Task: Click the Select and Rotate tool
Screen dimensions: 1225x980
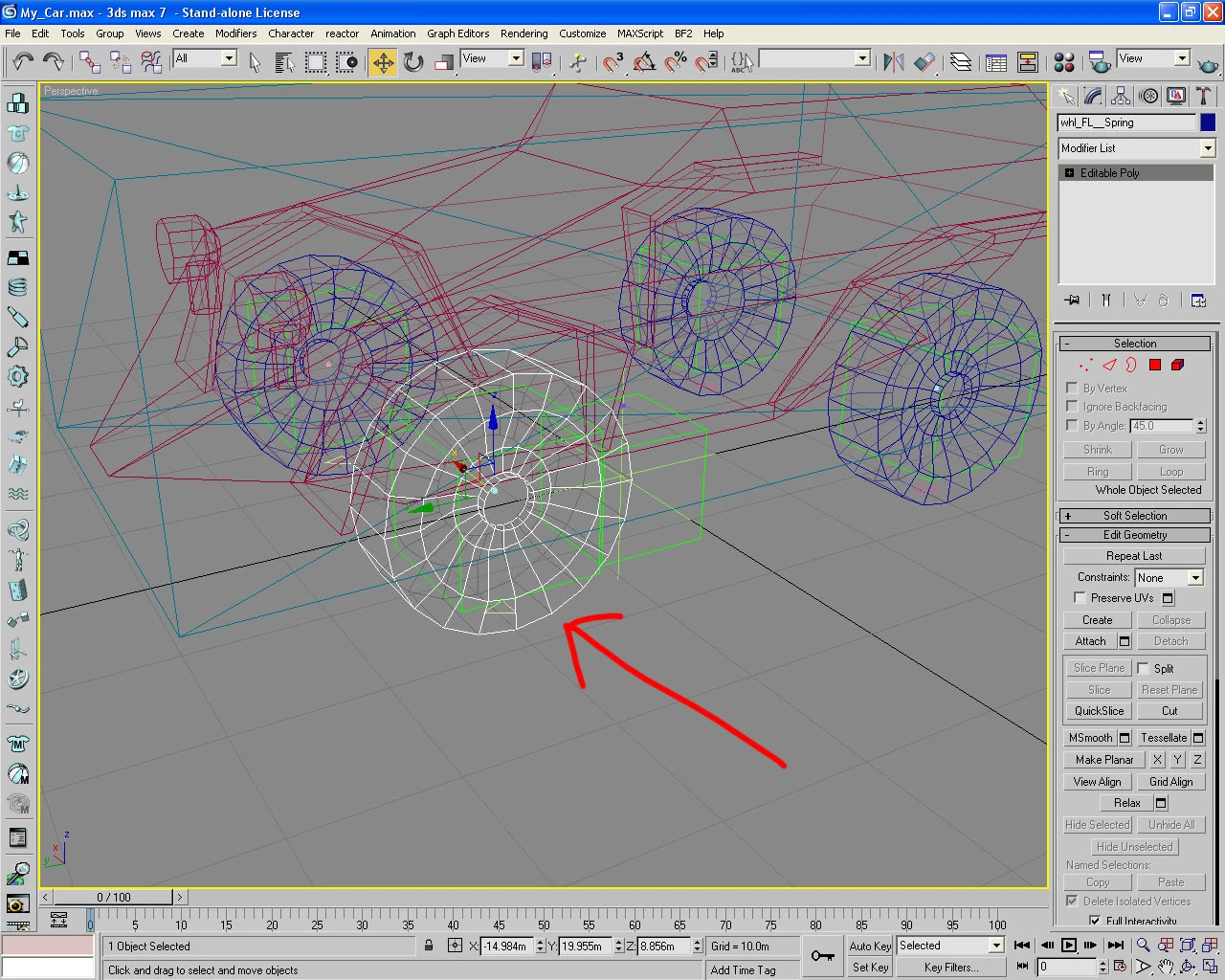Action: coord(413,63)
